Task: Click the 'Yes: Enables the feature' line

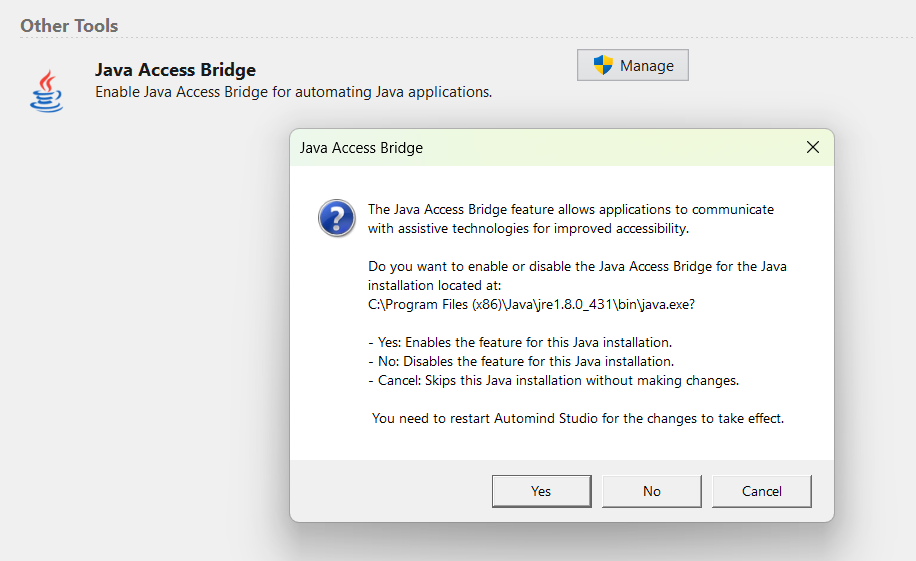Action: point(519,341)
